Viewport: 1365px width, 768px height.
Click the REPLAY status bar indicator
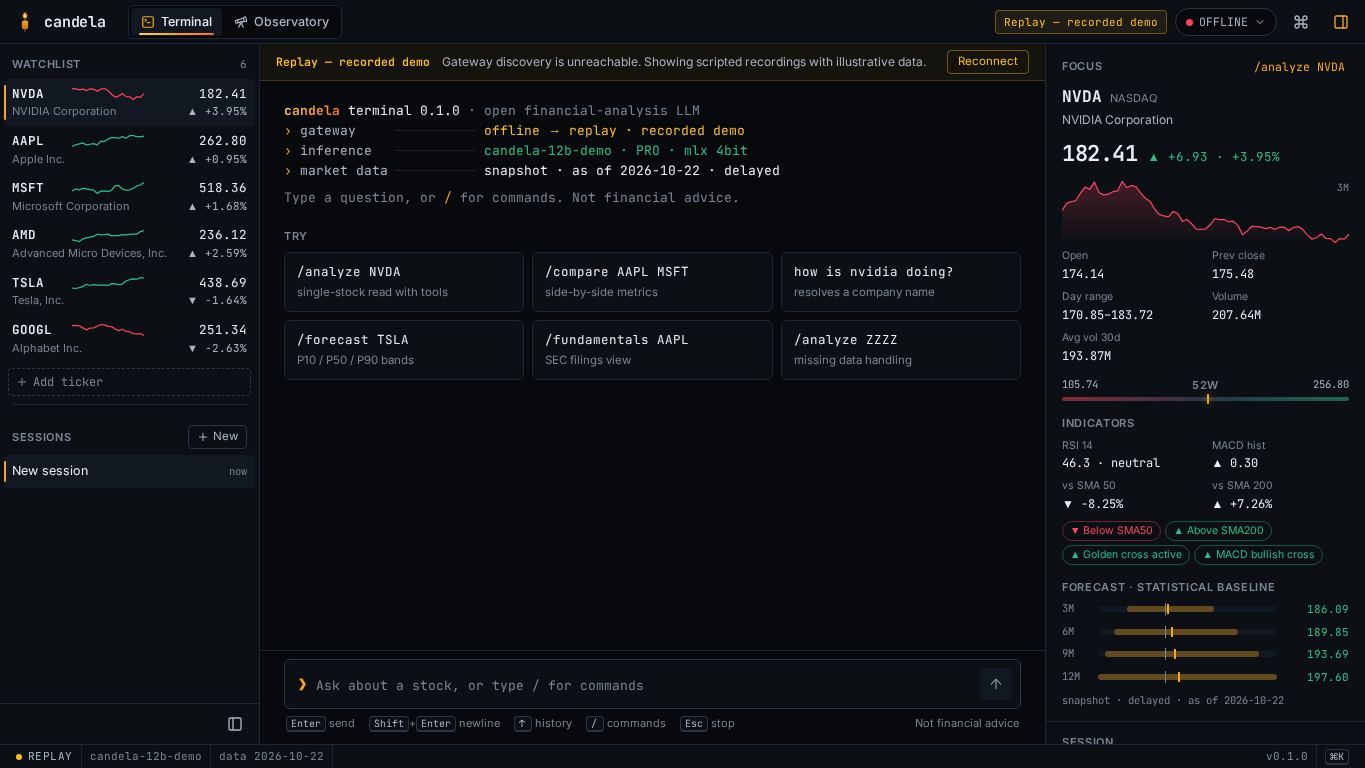click(x=44, y=757)
